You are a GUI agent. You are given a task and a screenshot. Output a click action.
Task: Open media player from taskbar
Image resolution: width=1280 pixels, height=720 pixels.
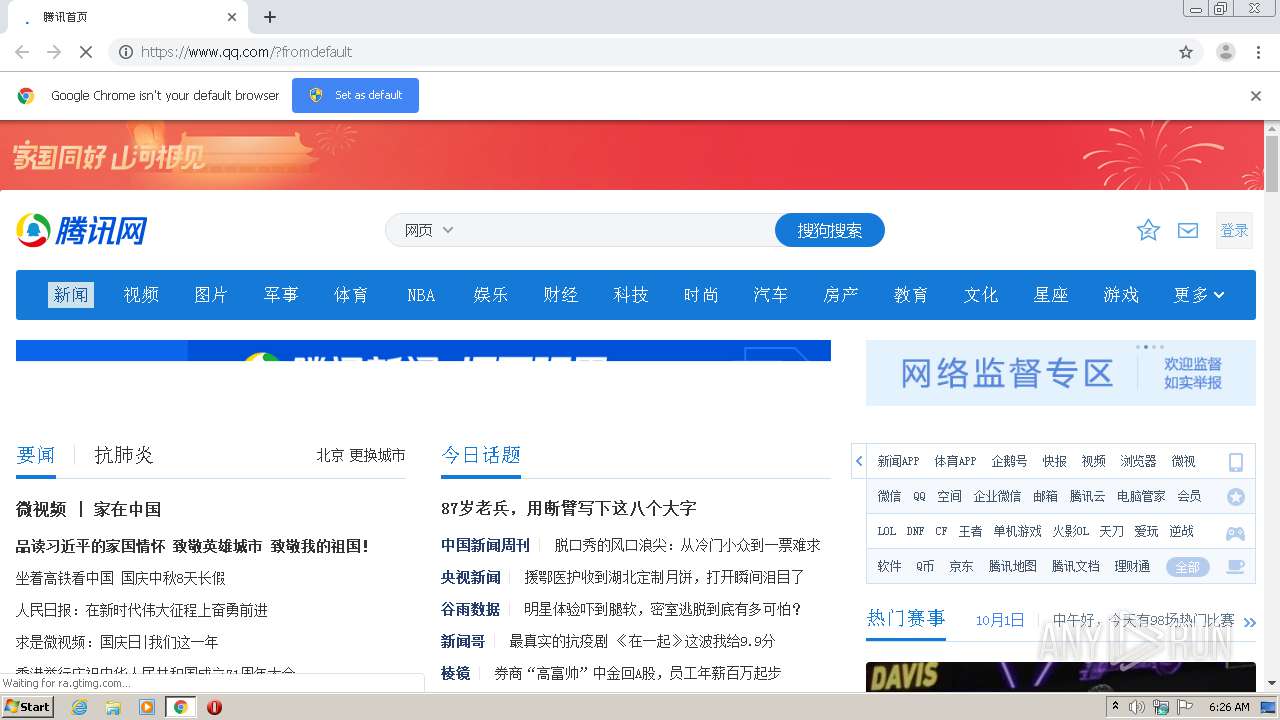(147, 707)
